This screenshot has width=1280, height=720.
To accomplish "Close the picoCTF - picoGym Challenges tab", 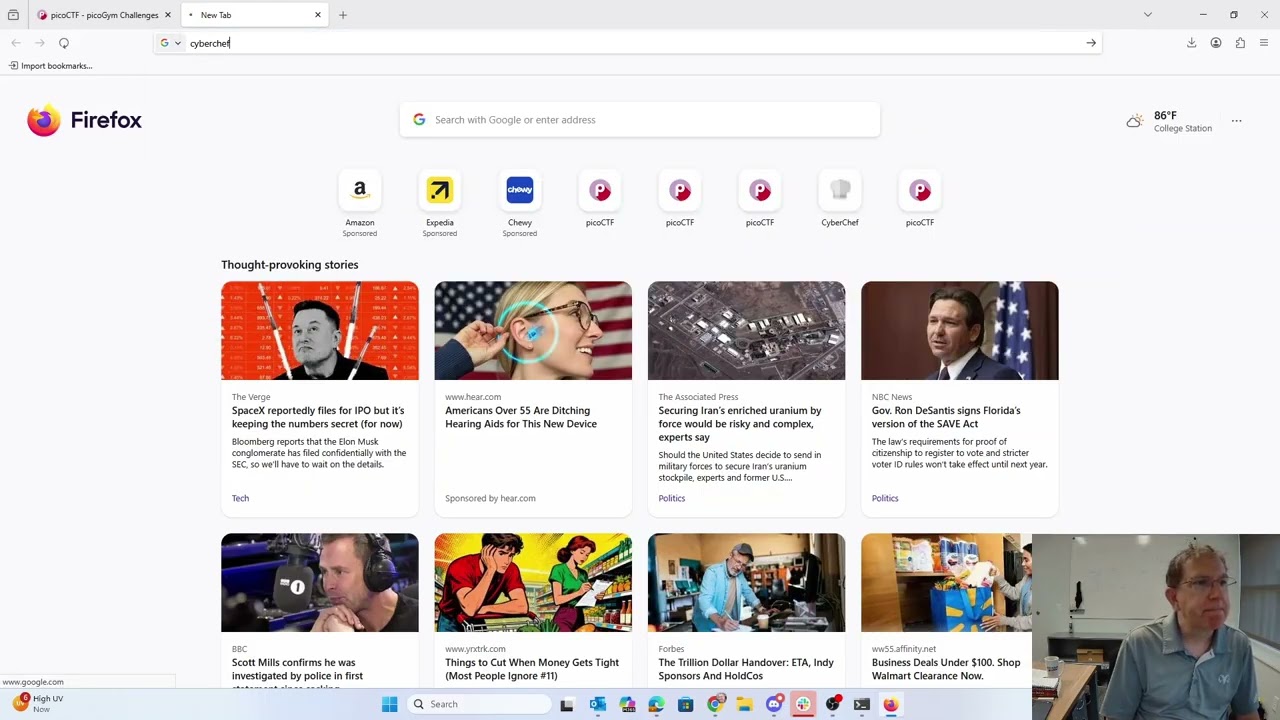I will pos(168,15).
